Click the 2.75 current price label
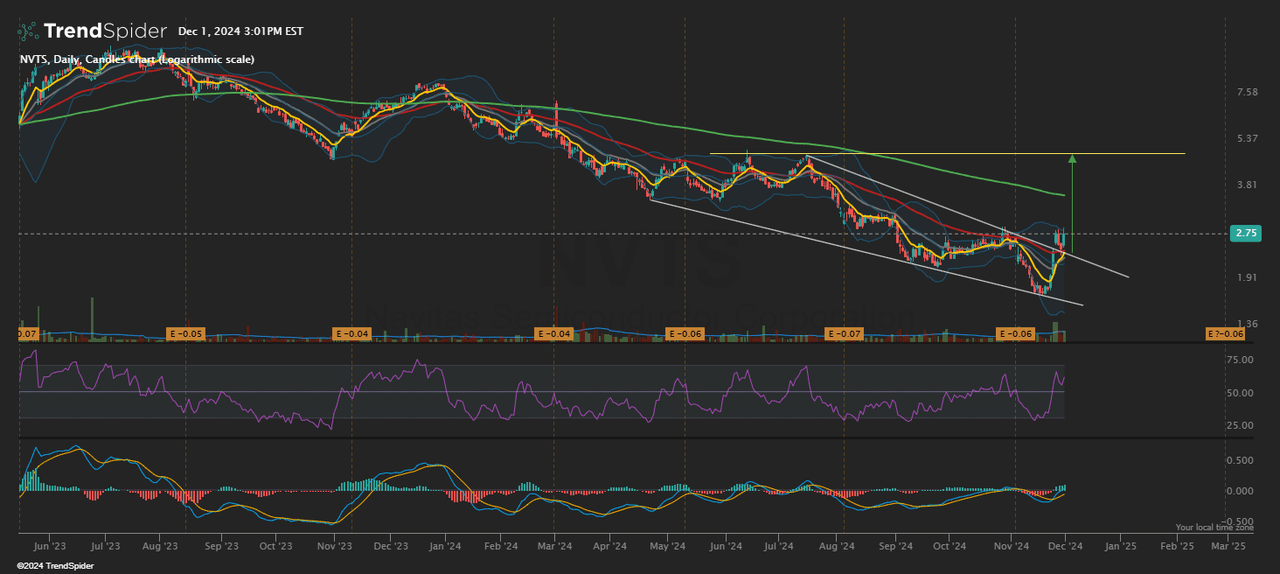This screenshot has width=1280, height=574. tap(1245, 233)
